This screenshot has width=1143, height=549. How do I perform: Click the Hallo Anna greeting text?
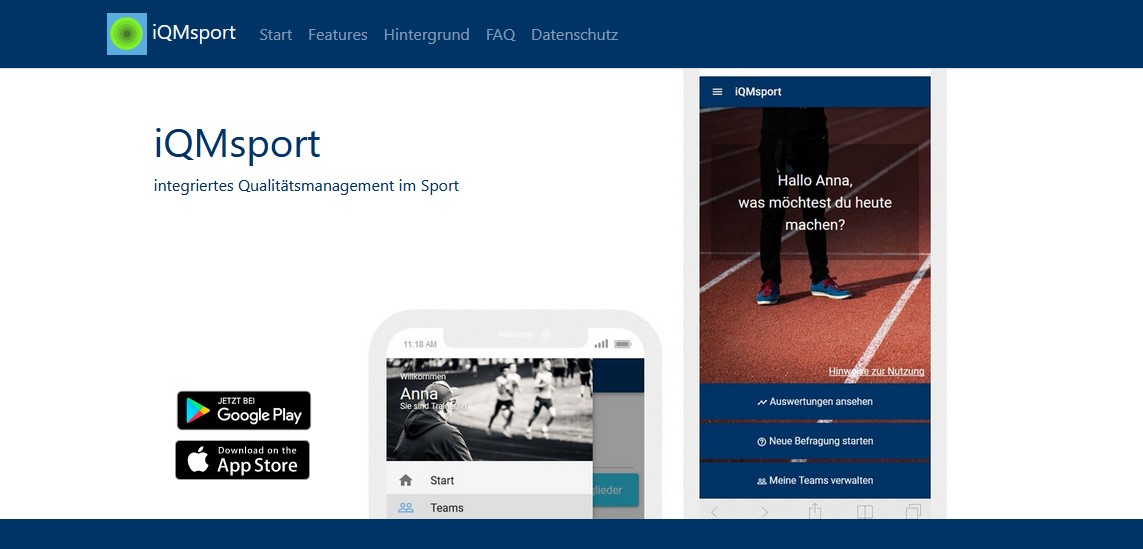click(815, 203)
